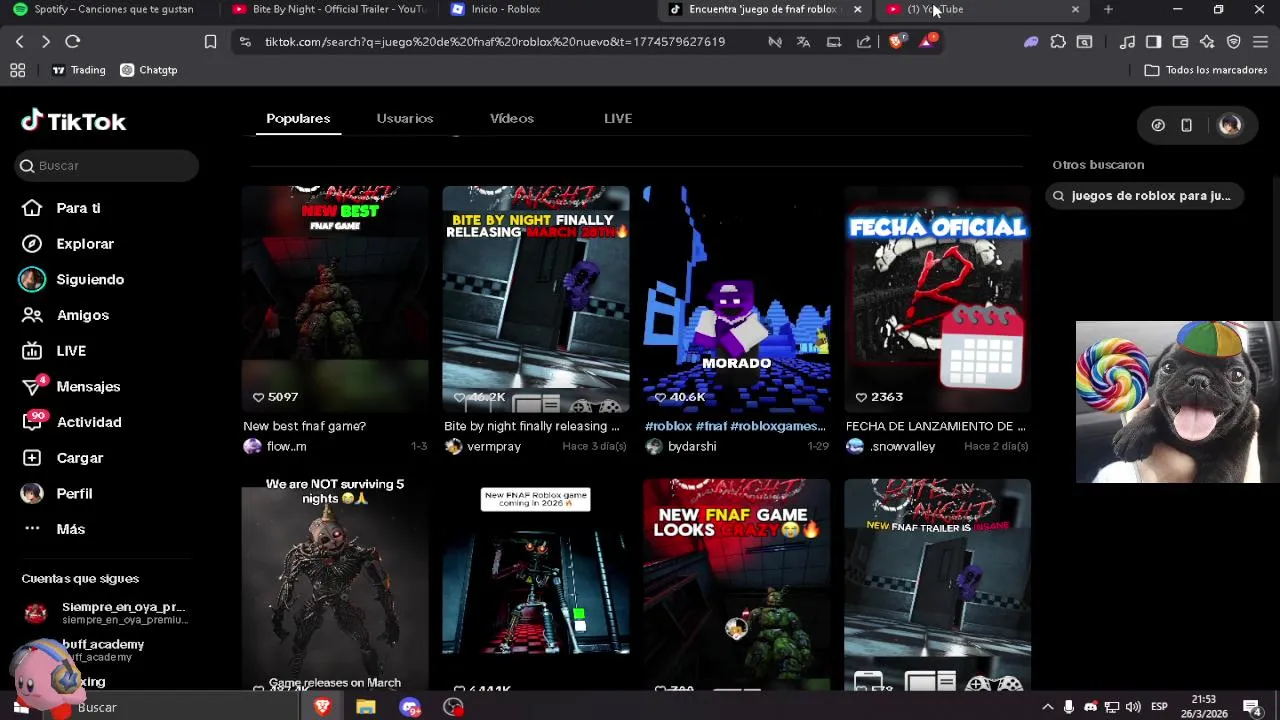Screen dimensions: 1280x720
Task: Open 'NEW FNAF GAME LOOKS CRAZY' video
Action: point(736,584)
